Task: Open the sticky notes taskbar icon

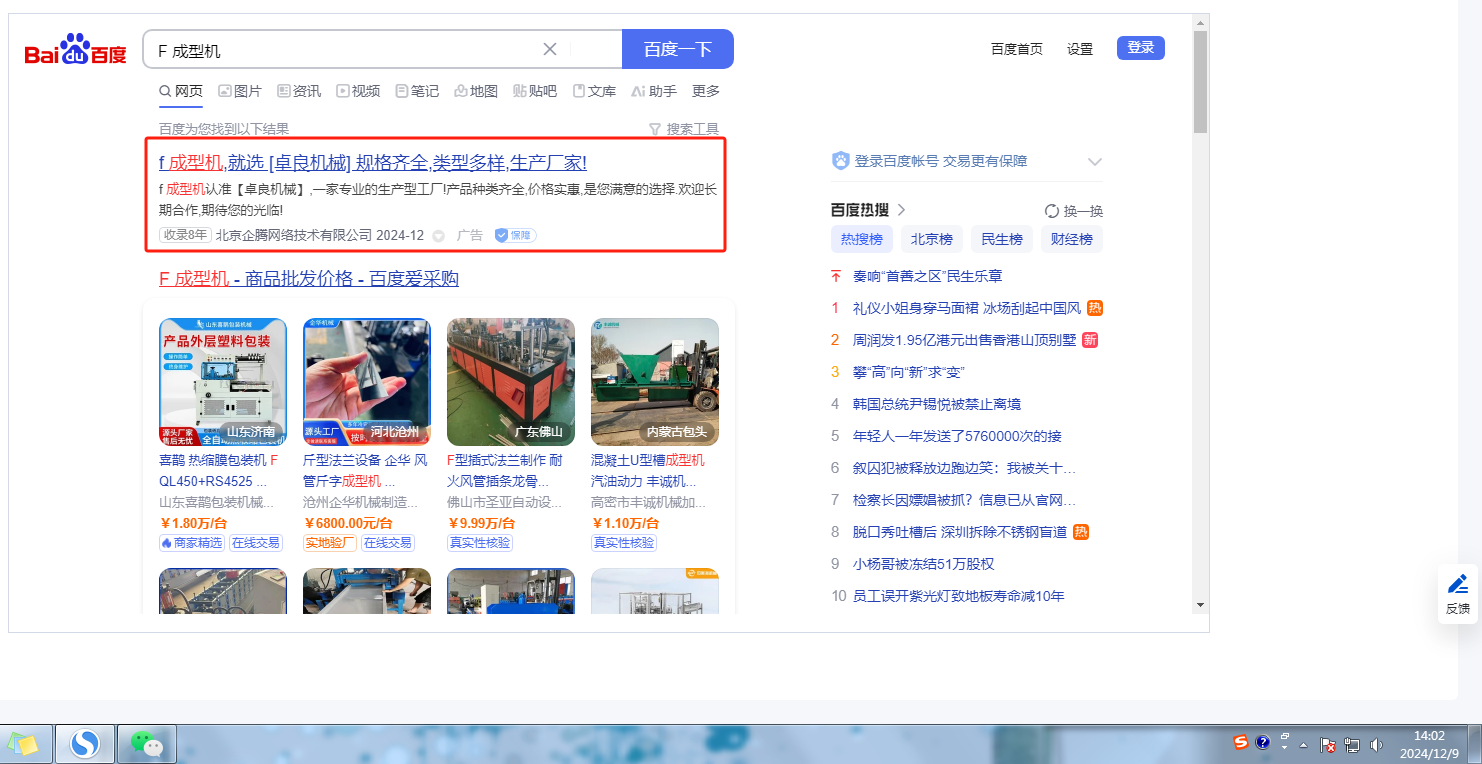Action: pyautogui.click(x=23, y=743)
